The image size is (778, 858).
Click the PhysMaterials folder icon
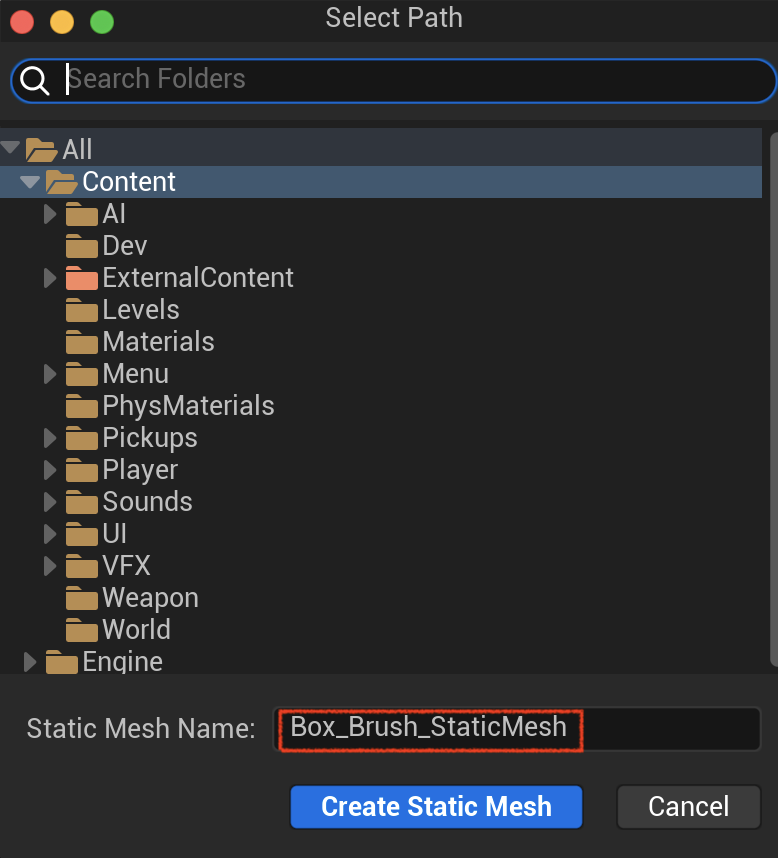82,406
